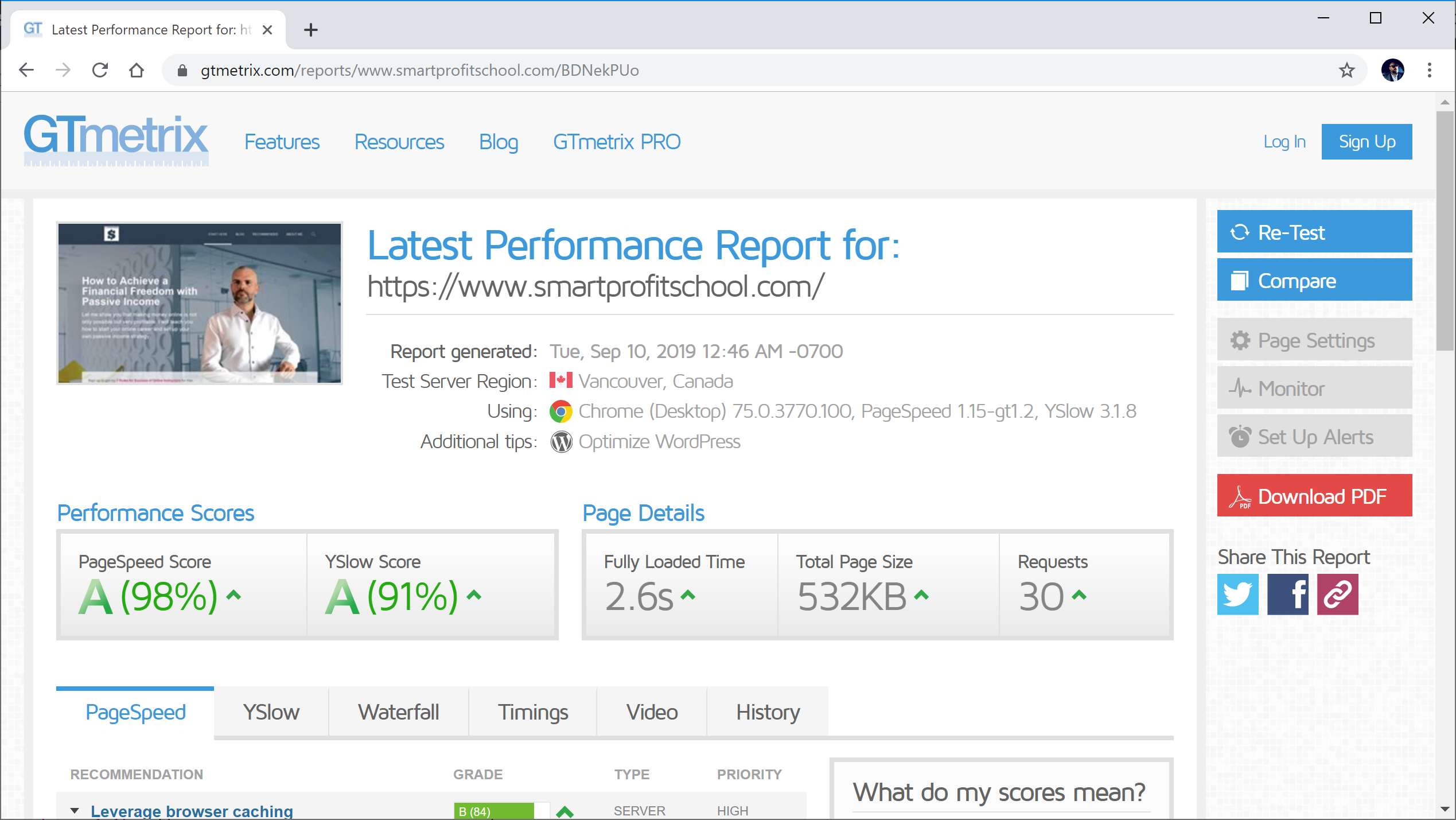The image size is (1456, 820).
Task: Reload the page with refresh icon
Action: pyautogui.click(x=100, y=70)
